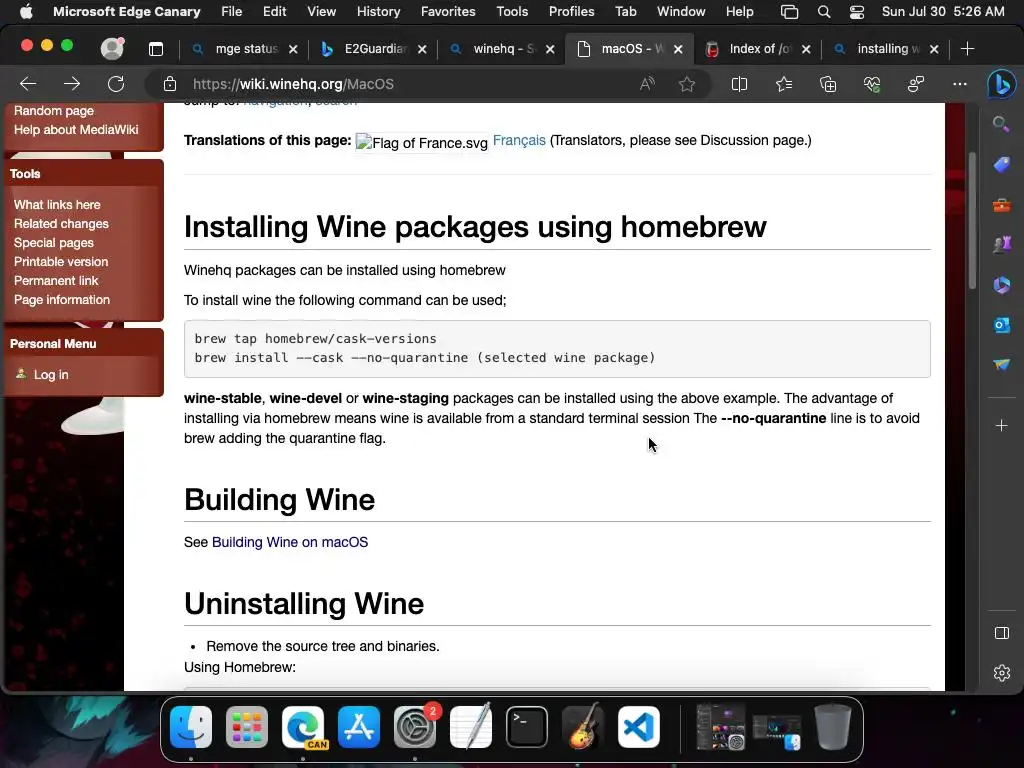This screenshot has width=1024, height=768.
Task: Open Outlook in sidebar
Action: [1001, 325]
